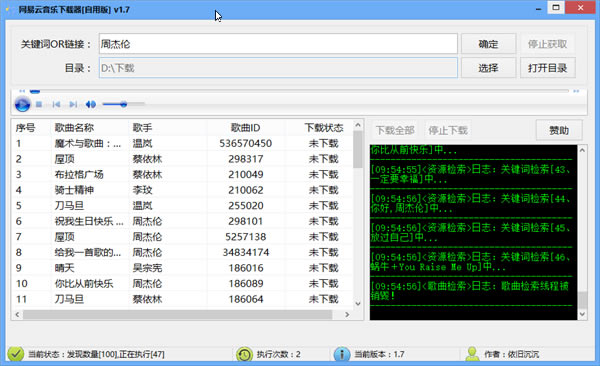The height and width of the screenshot is (366, 600).
Task: Click the directory field showing D:\下载
Action: click(278, 68)
